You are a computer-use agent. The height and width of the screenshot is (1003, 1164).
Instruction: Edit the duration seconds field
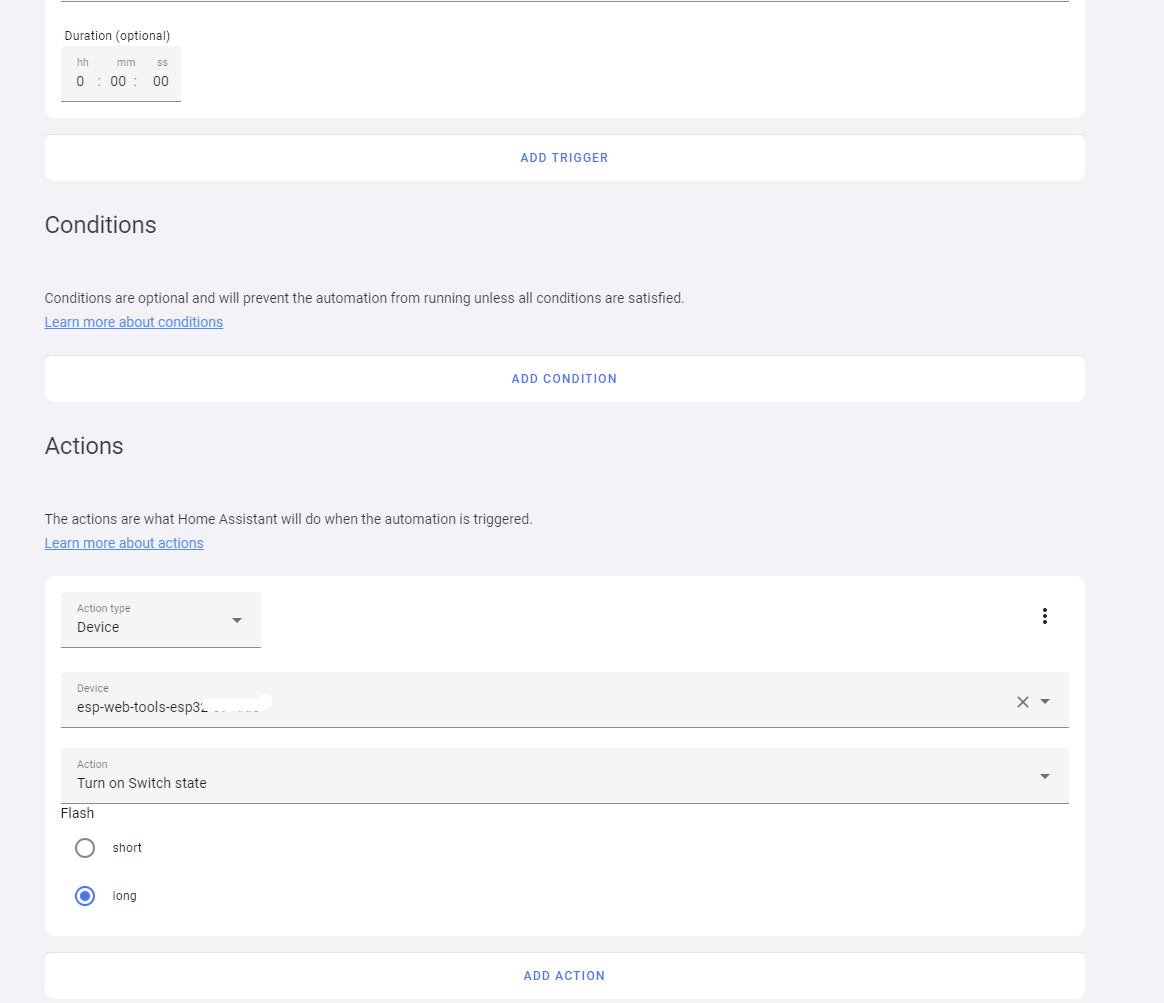(x=160, y=81)
